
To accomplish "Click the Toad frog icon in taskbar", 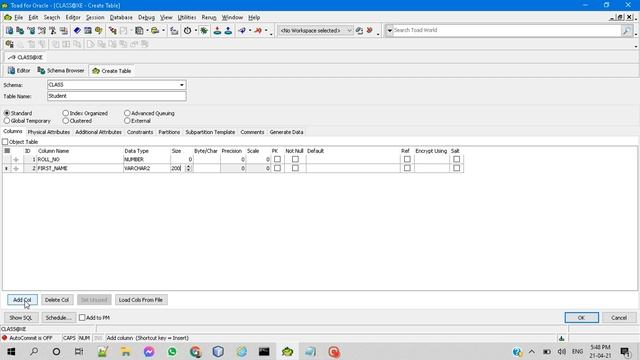I will (x=287, y=351).
